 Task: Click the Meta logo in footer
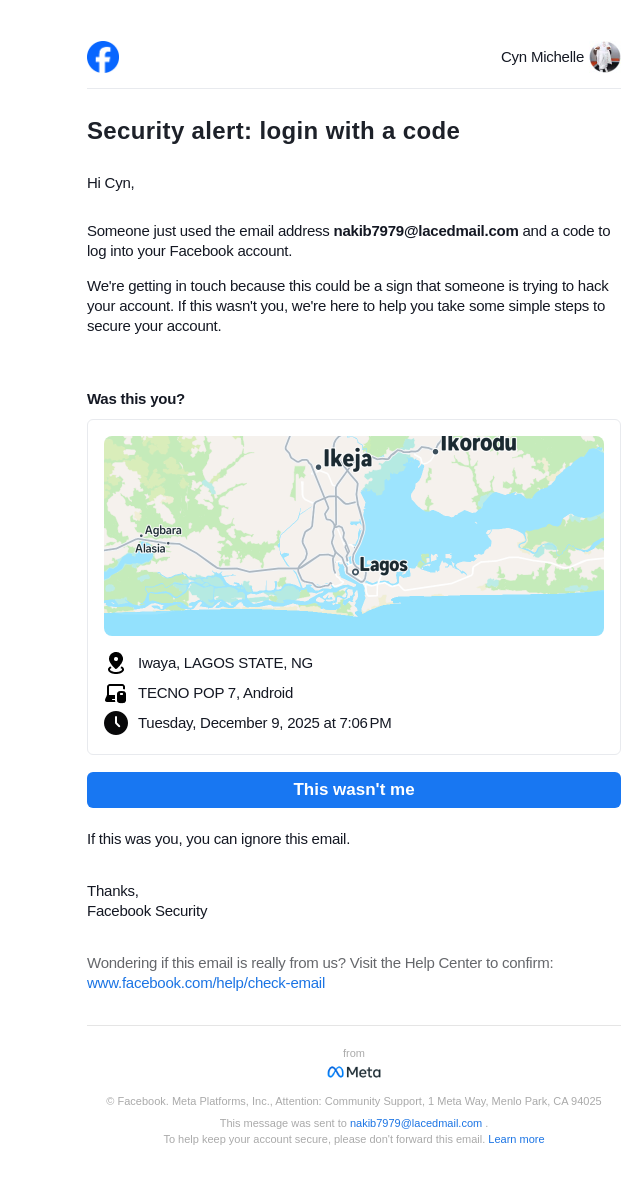pos(354,1072)
